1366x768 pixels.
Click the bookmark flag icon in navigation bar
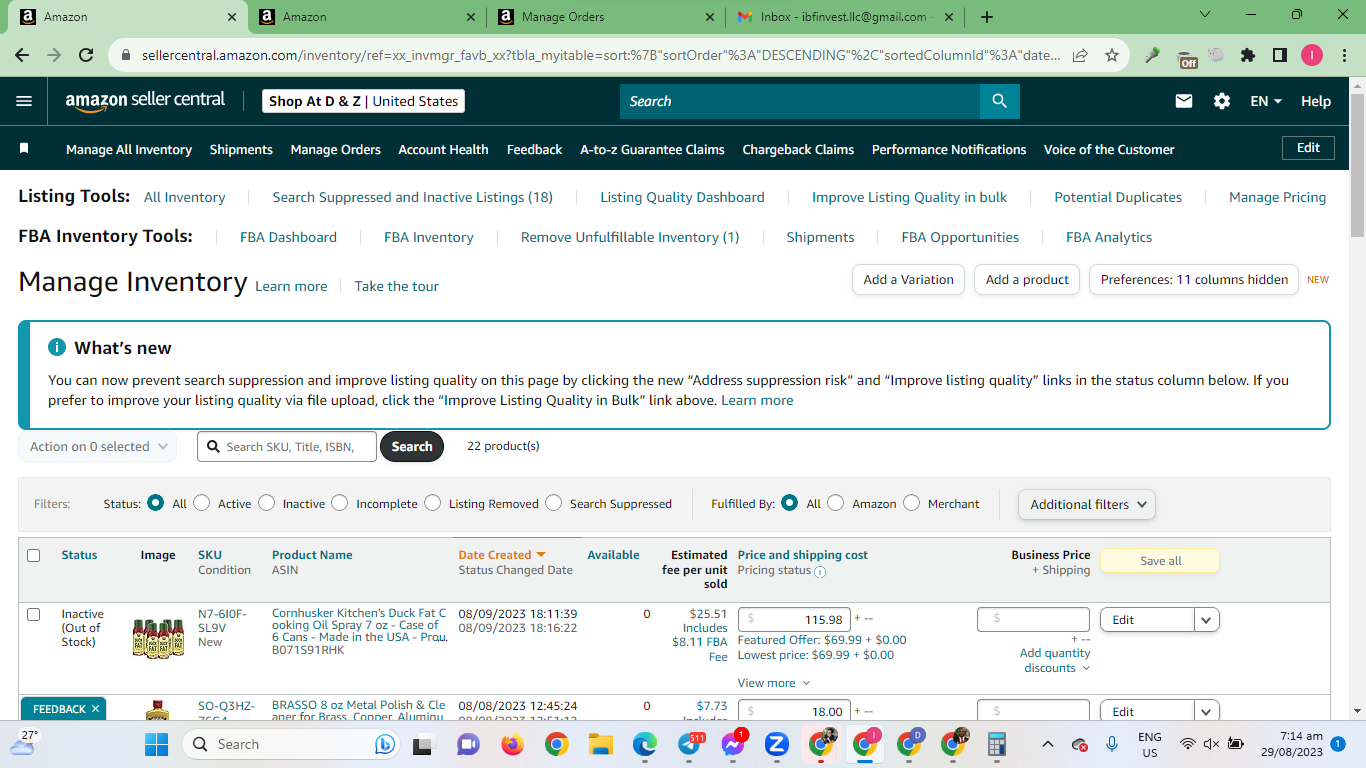(x=25, y=148)
